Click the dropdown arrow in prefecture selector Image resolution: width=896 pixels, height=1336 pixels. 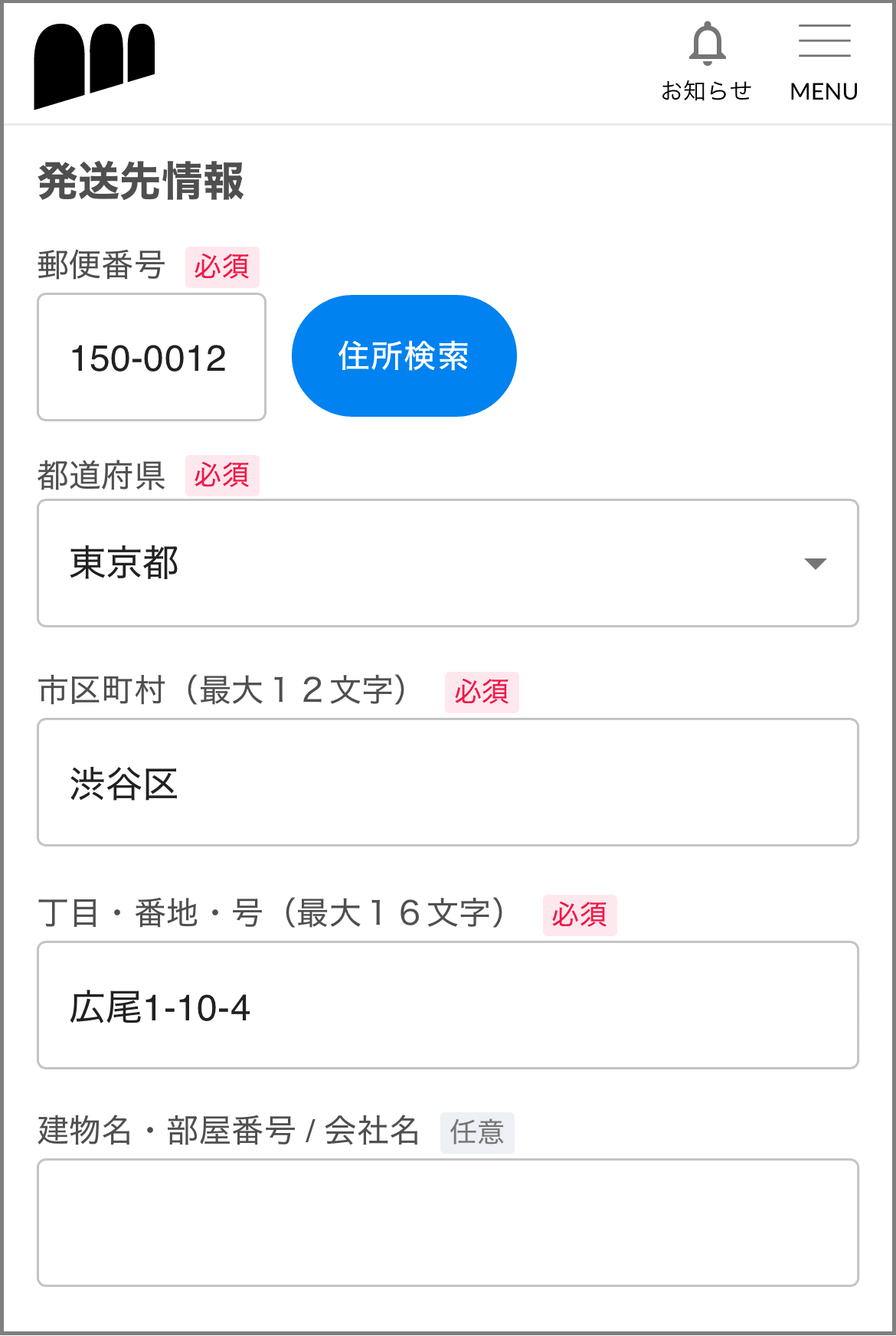pyautogui.click(x=815, y=564)
